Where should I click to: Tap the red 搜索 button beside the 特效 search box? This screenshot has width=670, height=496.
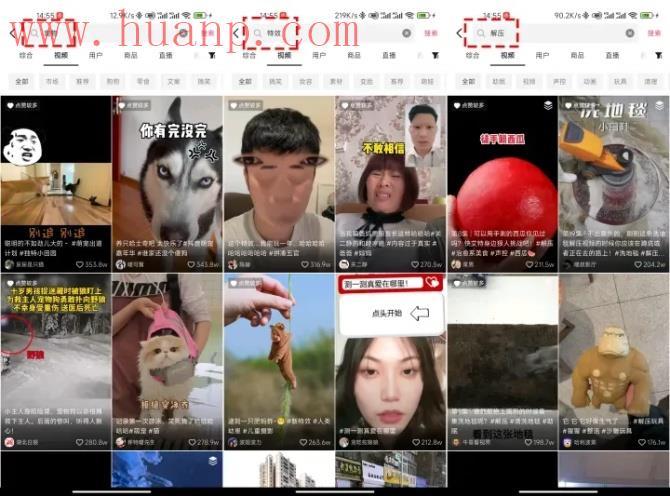431,33
